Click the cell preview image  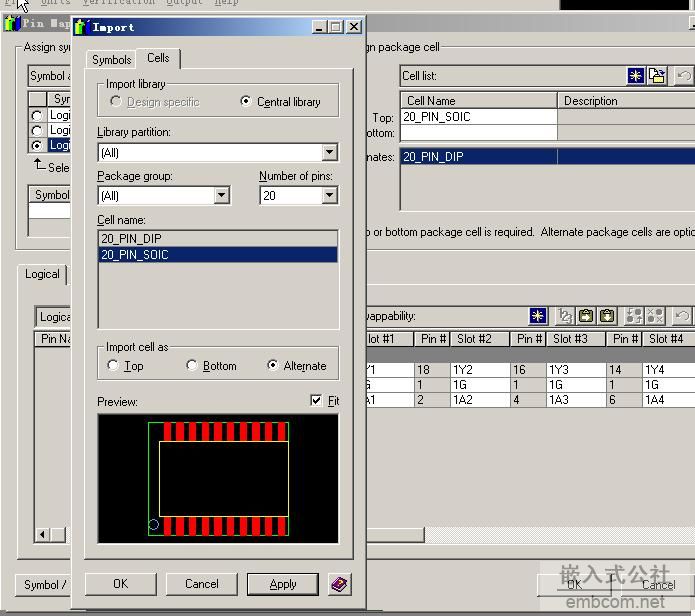click(x=218, y=479)
